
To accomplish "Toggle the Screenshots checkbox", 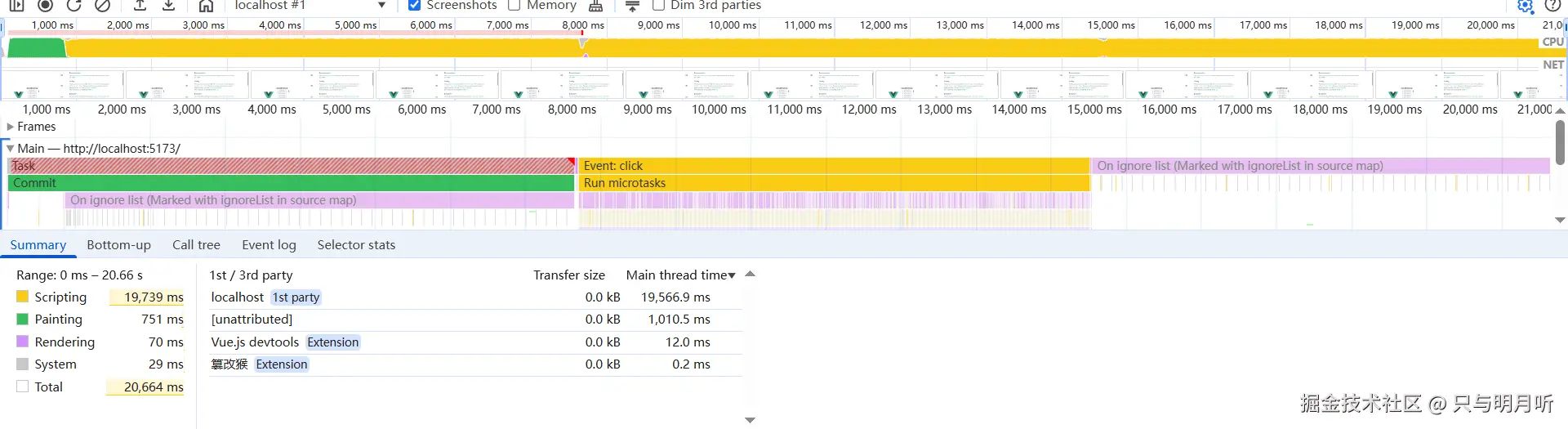I will (414, 5).
